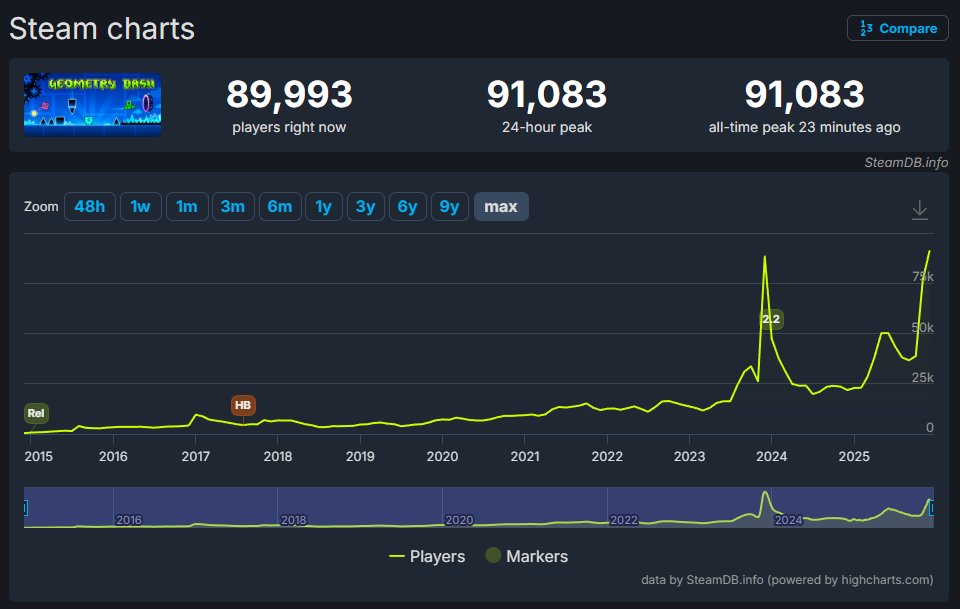Viewport: 960px width, 609px height.
Task: Select the 9y zoom range
Action: point(449,206)
